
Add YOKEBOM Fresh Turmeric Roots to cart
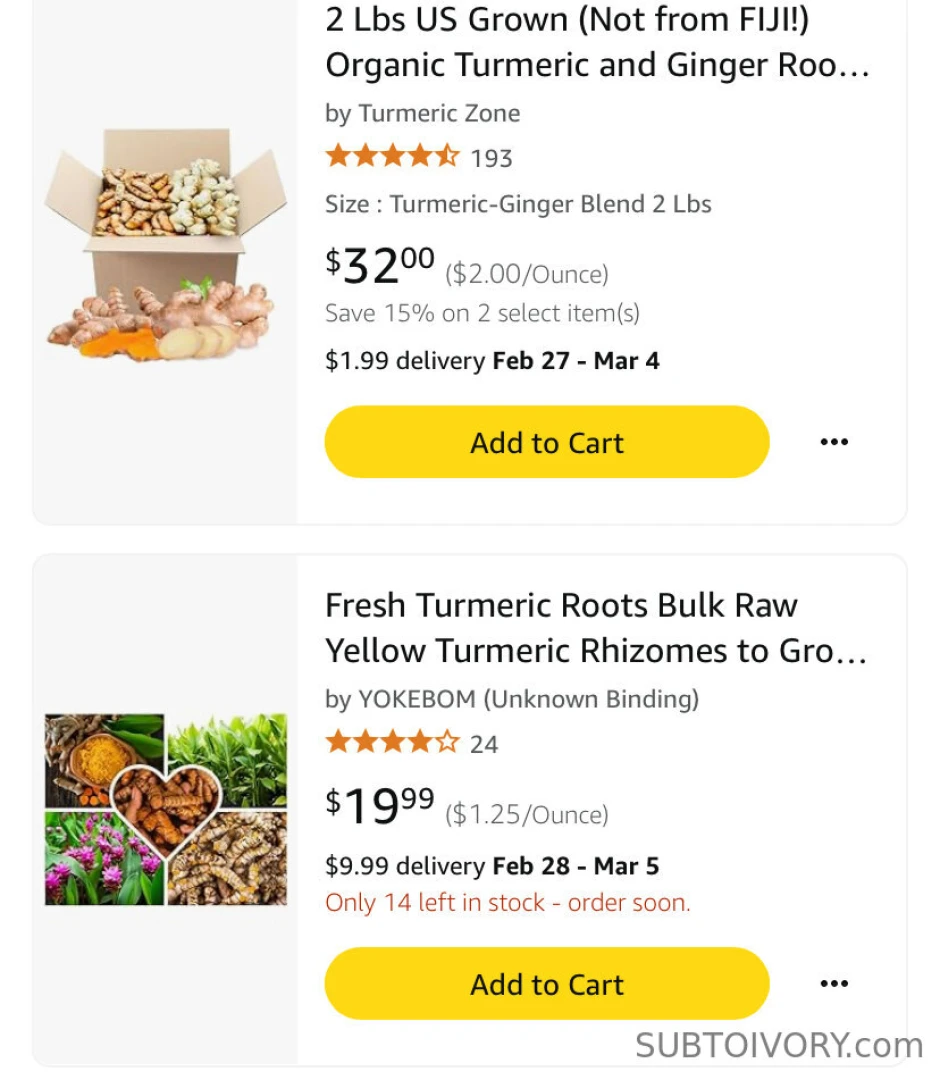(547, 984)
